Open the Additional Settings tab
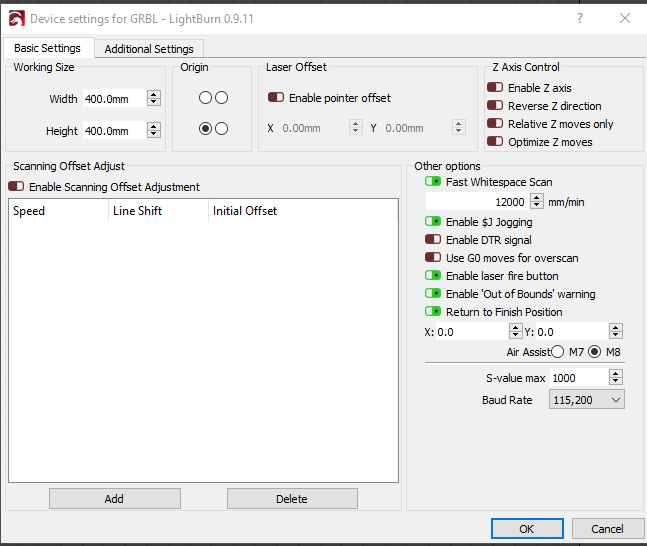 (x=149, y=49)
